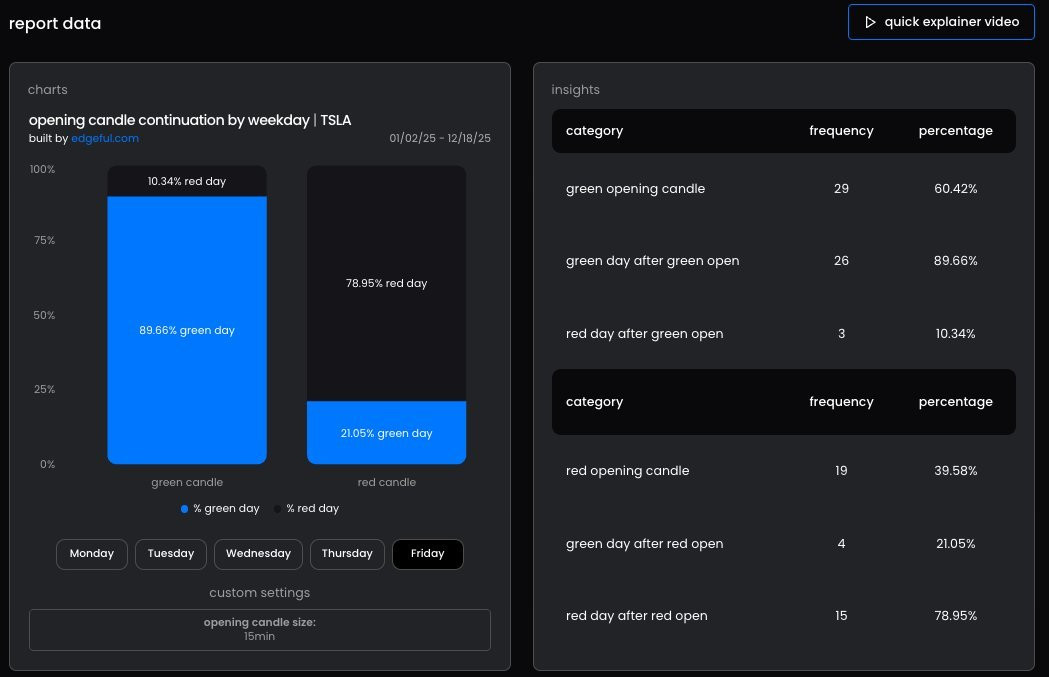
Task: Click the 78.95% red day bar segment
Action: pyautogui.click(x=386, y=283)
